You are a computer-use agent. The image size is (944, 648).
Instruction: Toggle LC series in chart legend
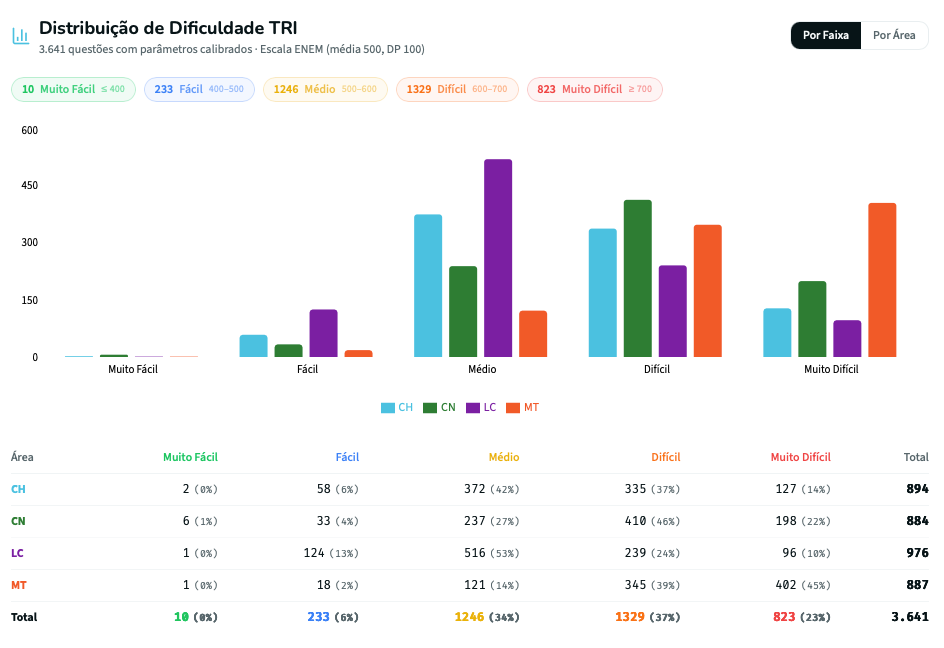point(481,408)
